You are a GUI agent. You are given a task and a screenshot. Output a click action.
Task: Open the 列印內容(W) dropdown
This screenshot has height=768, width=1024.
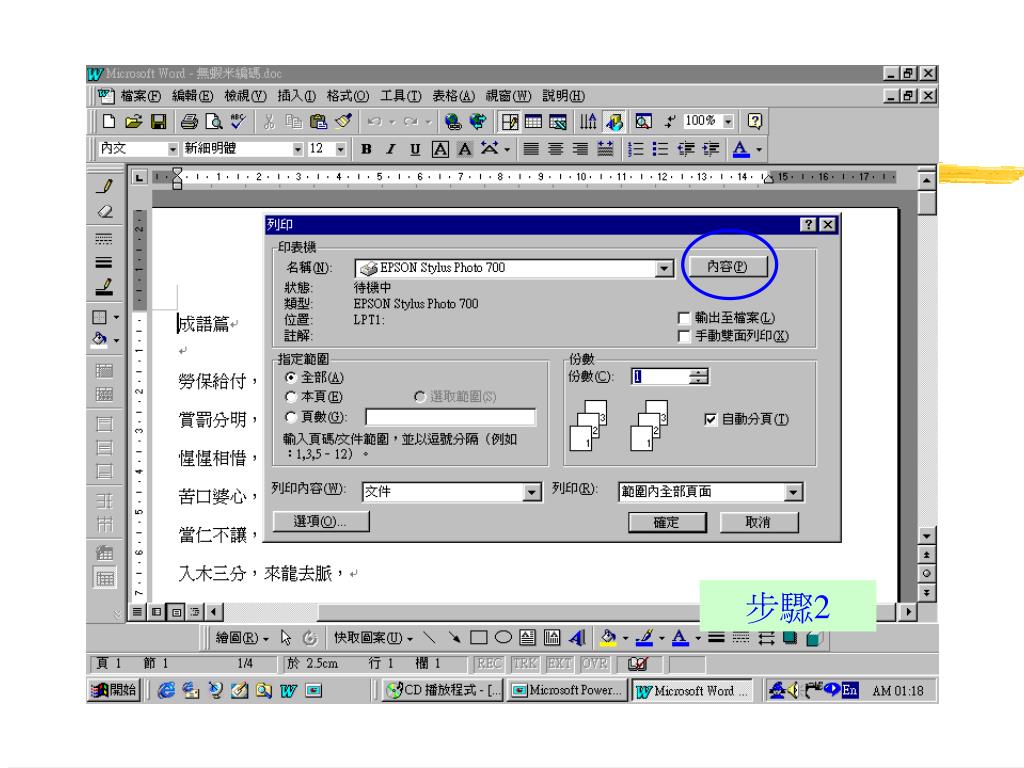pos(532,492)
